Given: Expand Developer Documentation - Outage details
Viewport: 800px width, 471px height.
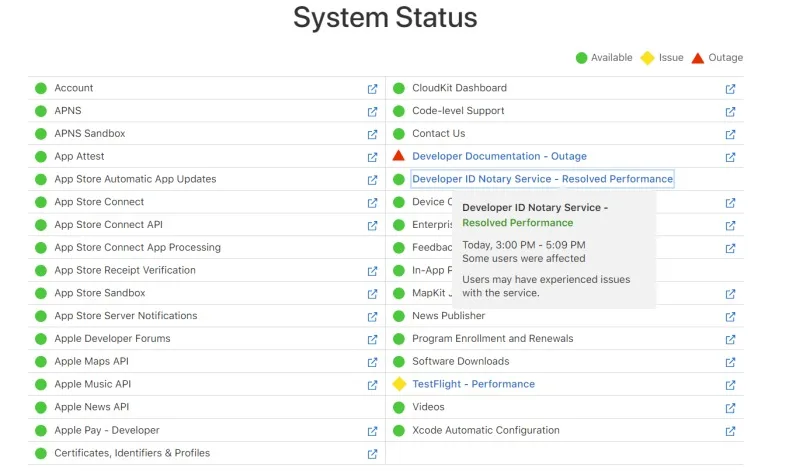Looking at the screenshot, I should [x=499, y=156].
